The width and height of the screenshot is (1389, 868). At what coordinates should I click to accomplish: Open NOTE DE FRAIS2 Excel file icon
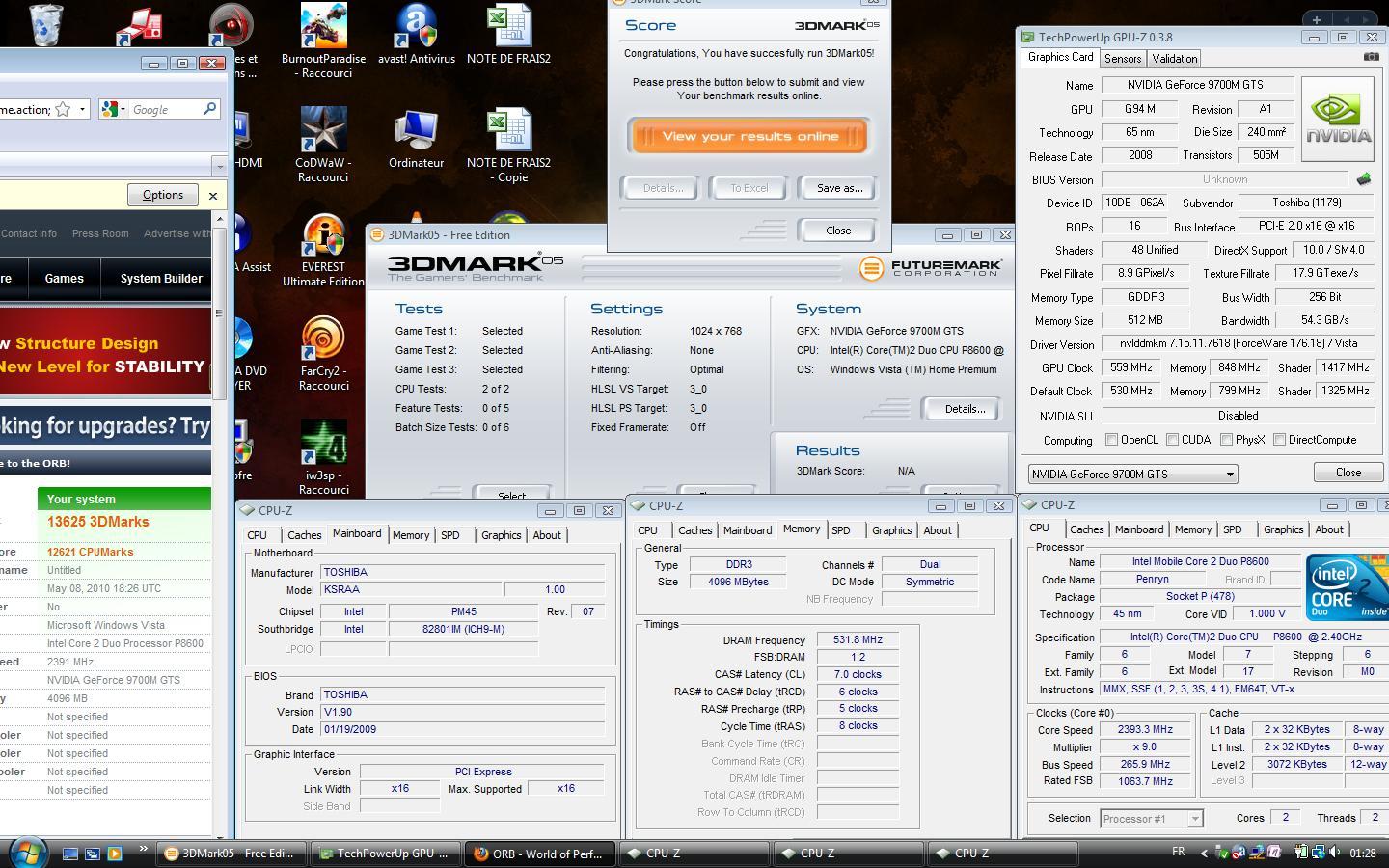pyautogui.click(x=508, y=26)
